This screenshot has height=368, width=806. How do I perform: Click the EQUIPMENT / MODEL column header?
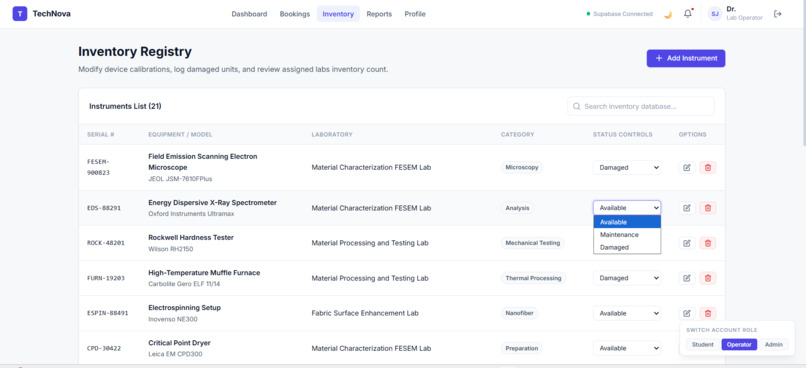(180, 135)
